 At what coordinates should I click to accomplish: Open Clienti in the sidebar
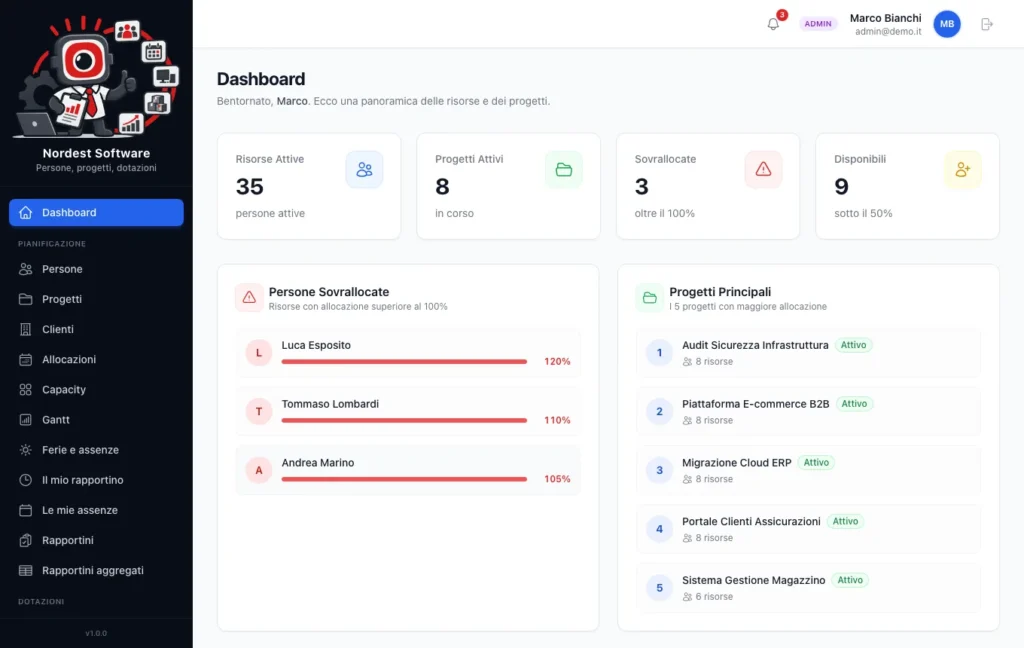coord(96,329)
